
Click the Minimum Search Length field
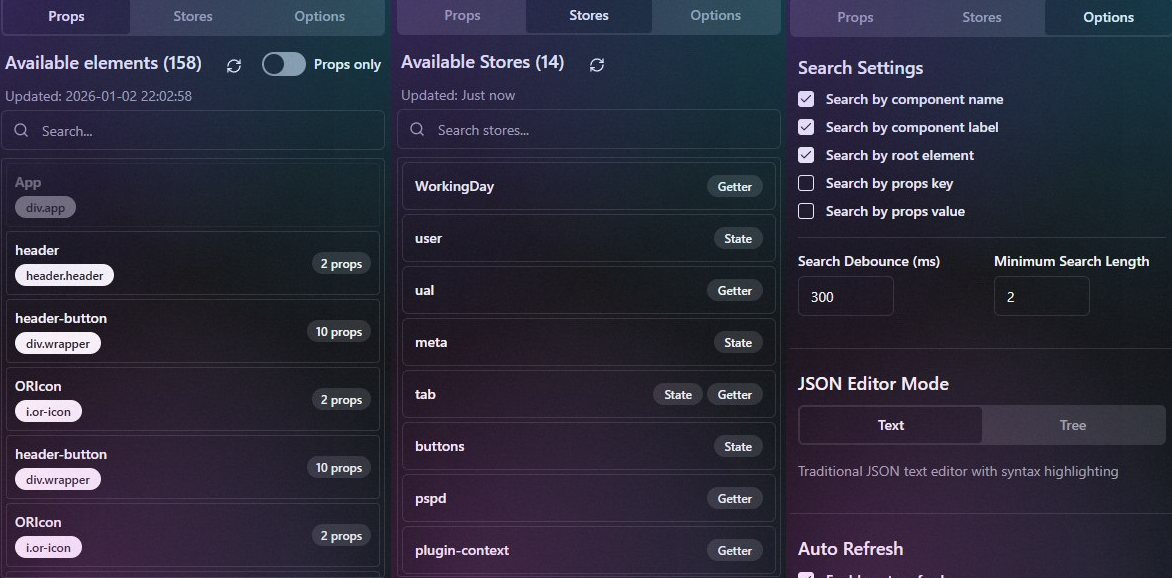1041,296
